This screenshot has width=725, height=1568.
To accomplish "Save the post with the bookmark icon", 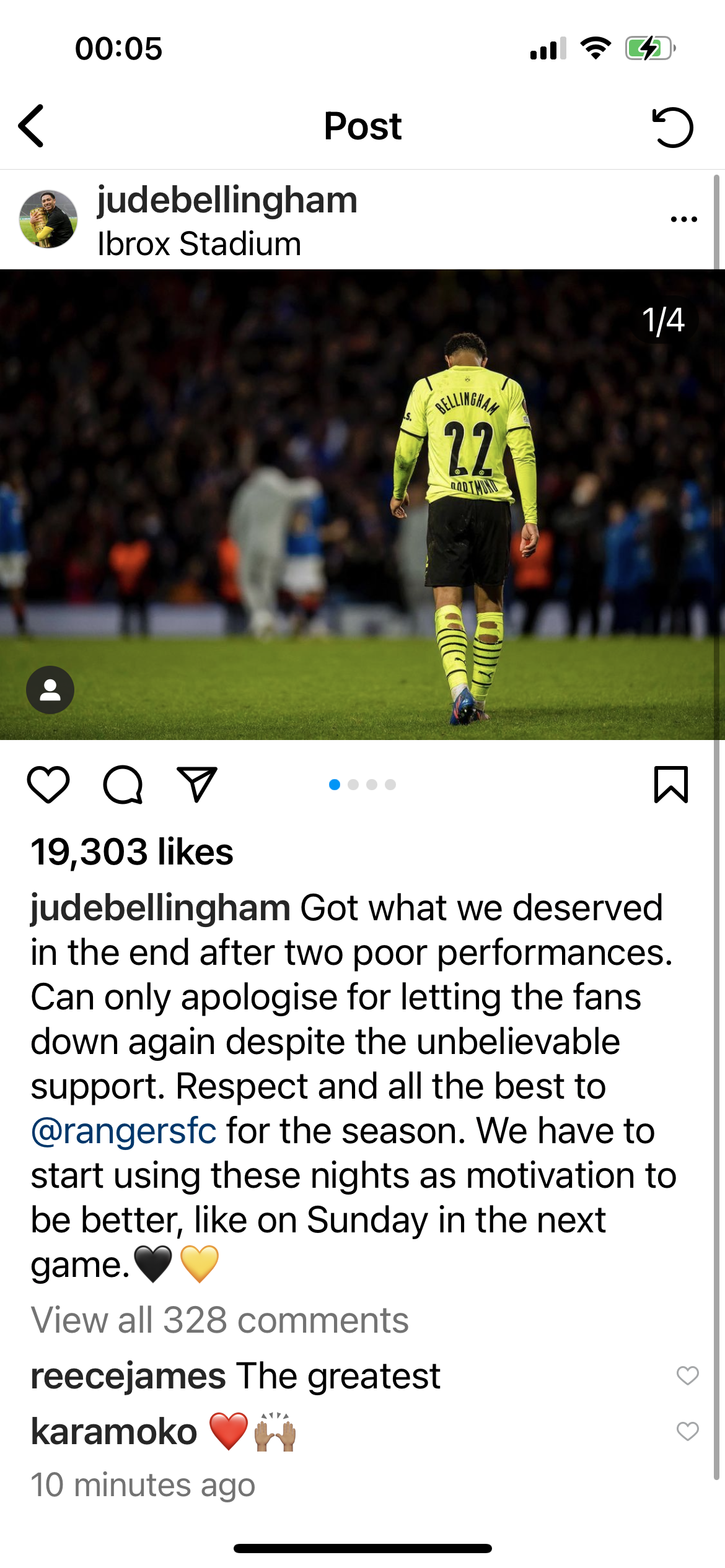I will pyautogui.click(x=671, y=785).
